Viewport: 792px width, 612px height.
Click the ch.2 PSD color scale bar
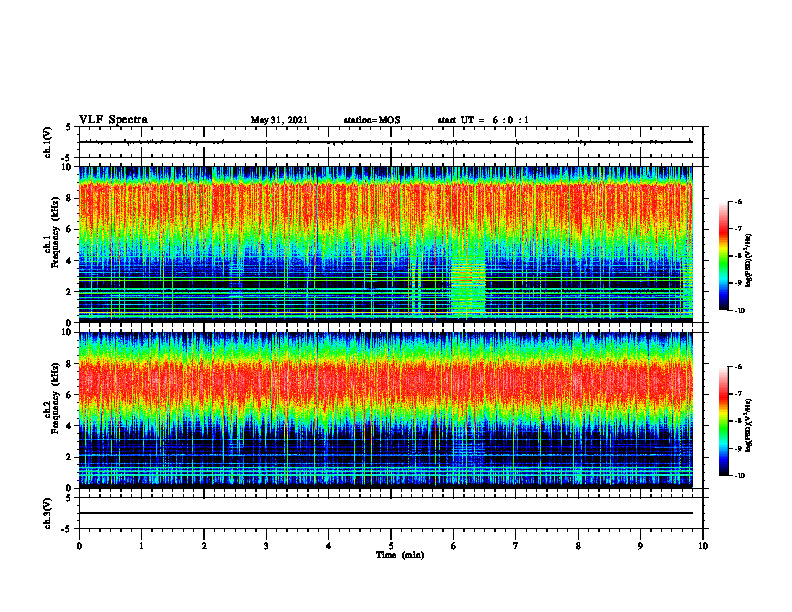click(723, 421)
